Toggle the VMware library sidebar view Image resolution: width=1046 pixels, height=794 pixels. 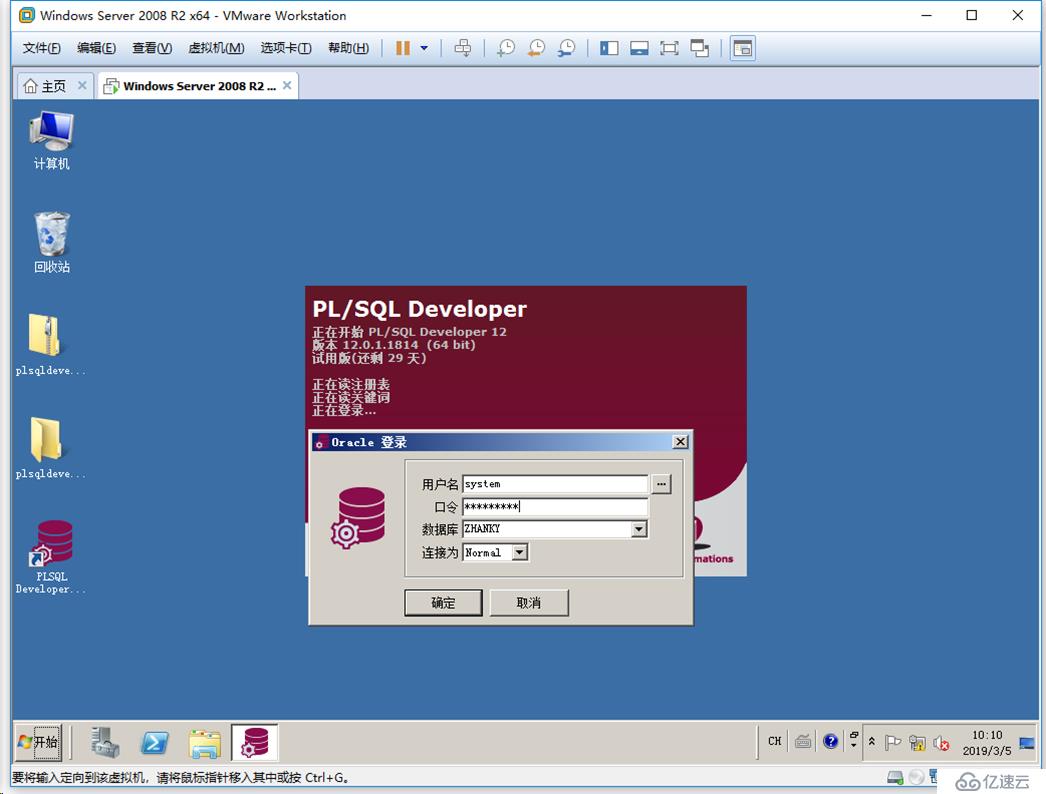609,48
